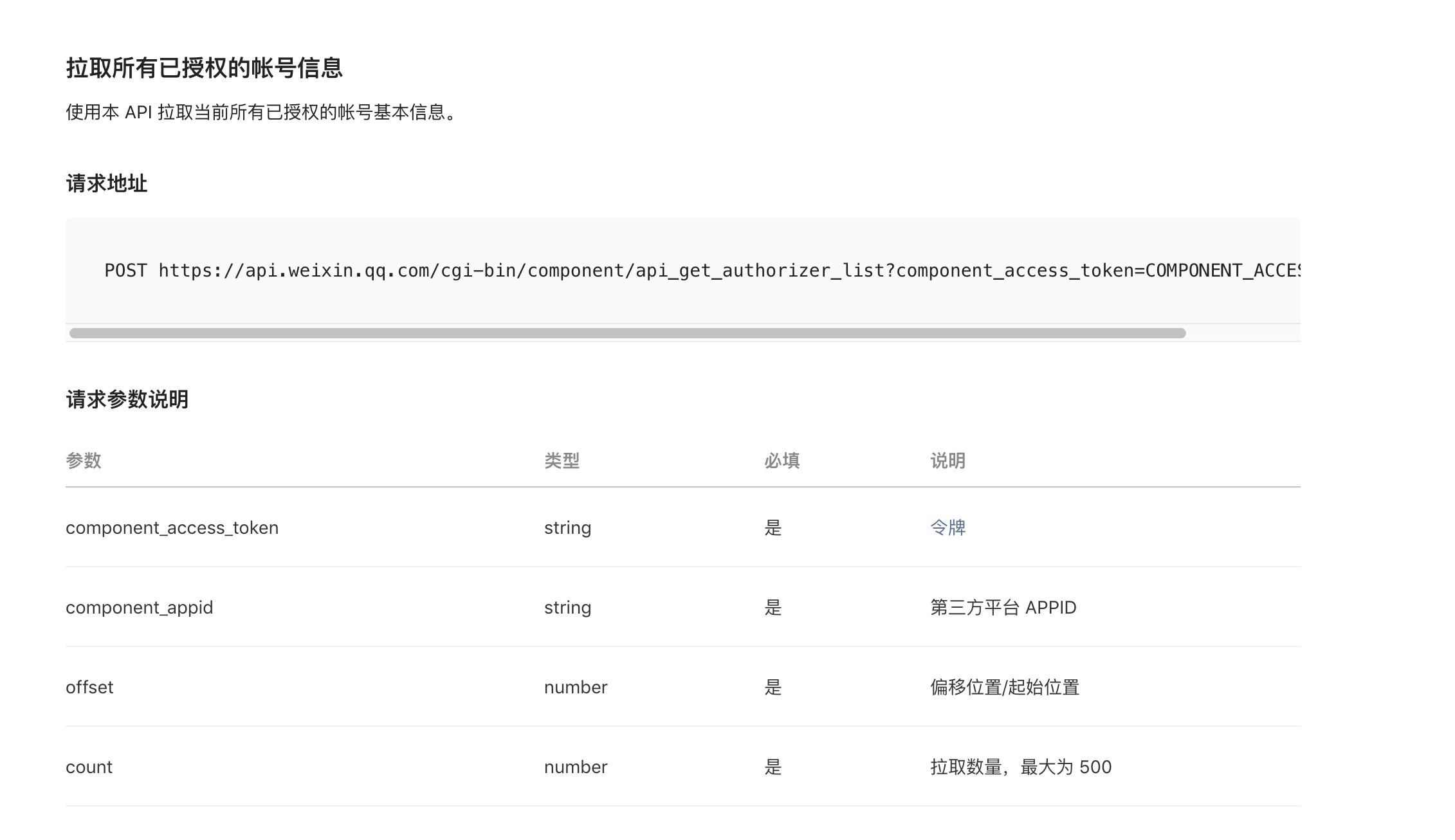This screenshot has height=840, width=1455.
Task: Click the 参数 column header
Action: coord(84,461)
